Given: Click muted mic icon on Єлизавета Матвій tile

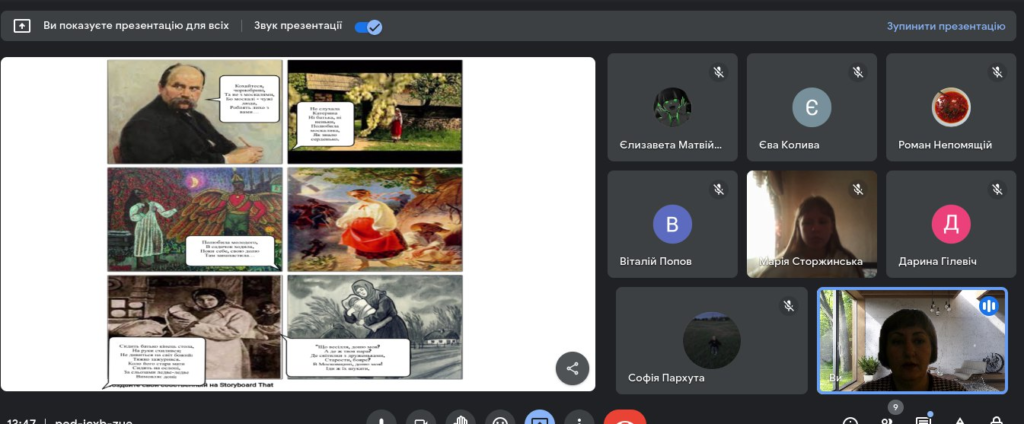Looking at the screenshot, I should coord(718,73).
